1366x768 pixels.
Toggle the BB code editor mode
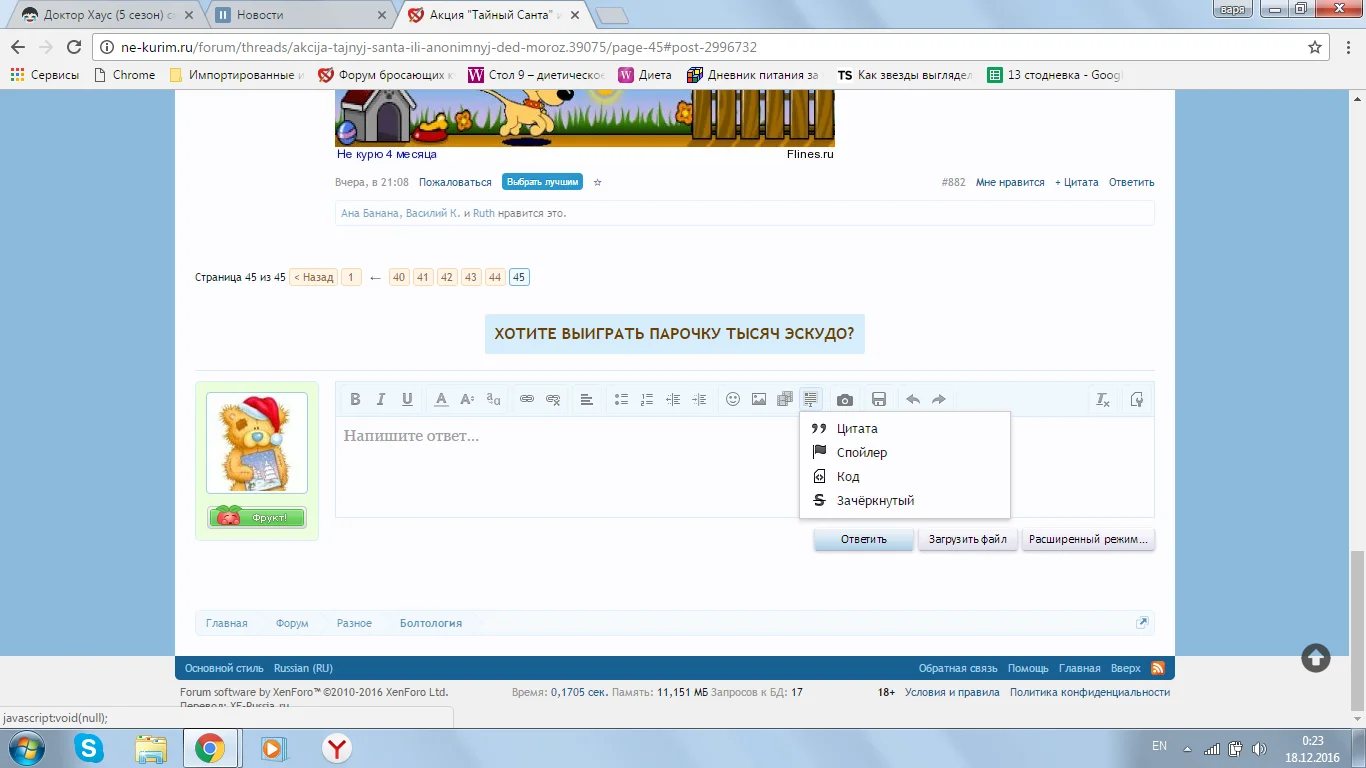point(1137,399)
